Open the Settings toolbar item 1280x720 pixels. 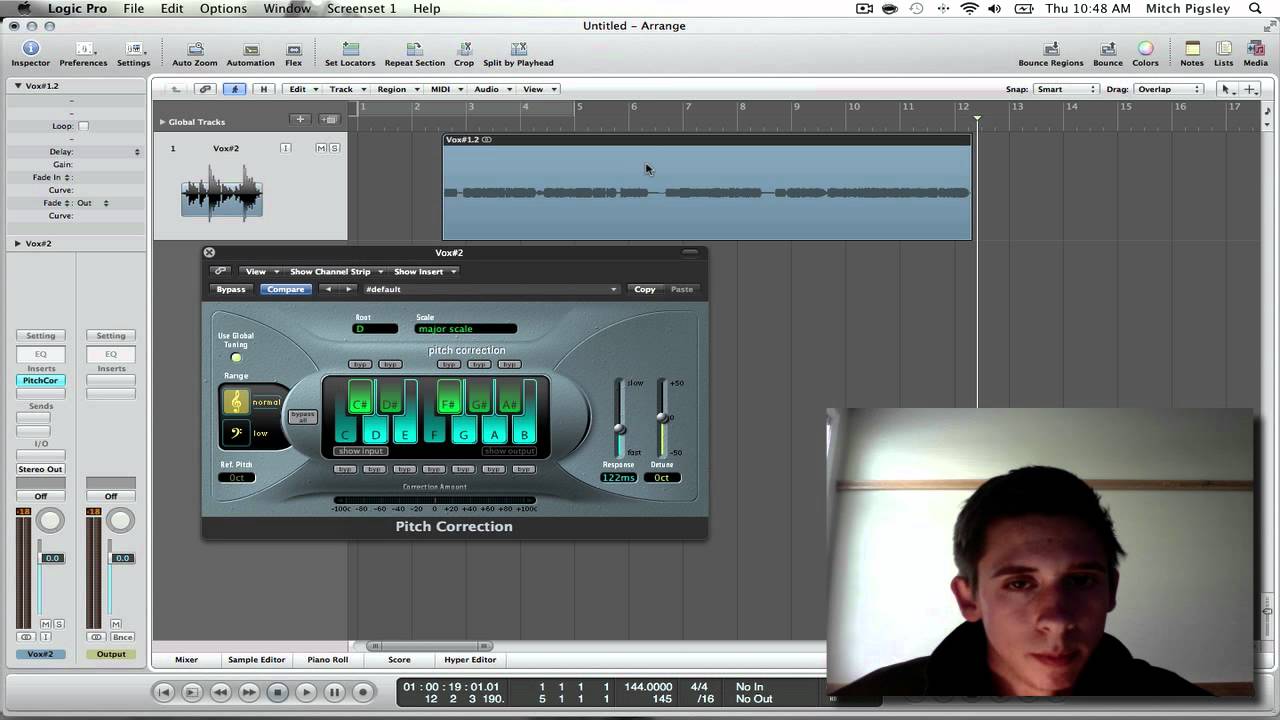tap(133, 54)
